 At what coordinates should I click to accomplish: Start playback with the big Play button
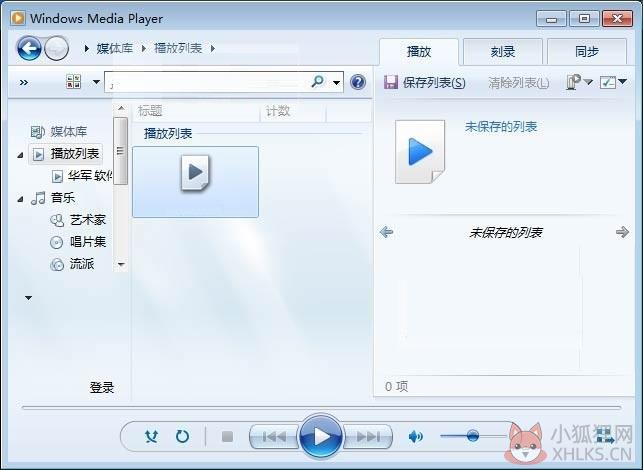[321, 436]
